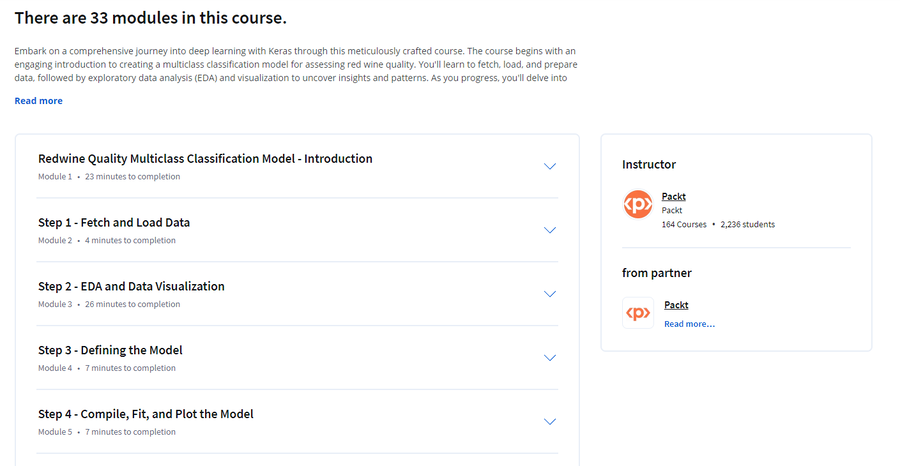
Task: Click the square Packt partner logo
Action: (x=638, y=313)
